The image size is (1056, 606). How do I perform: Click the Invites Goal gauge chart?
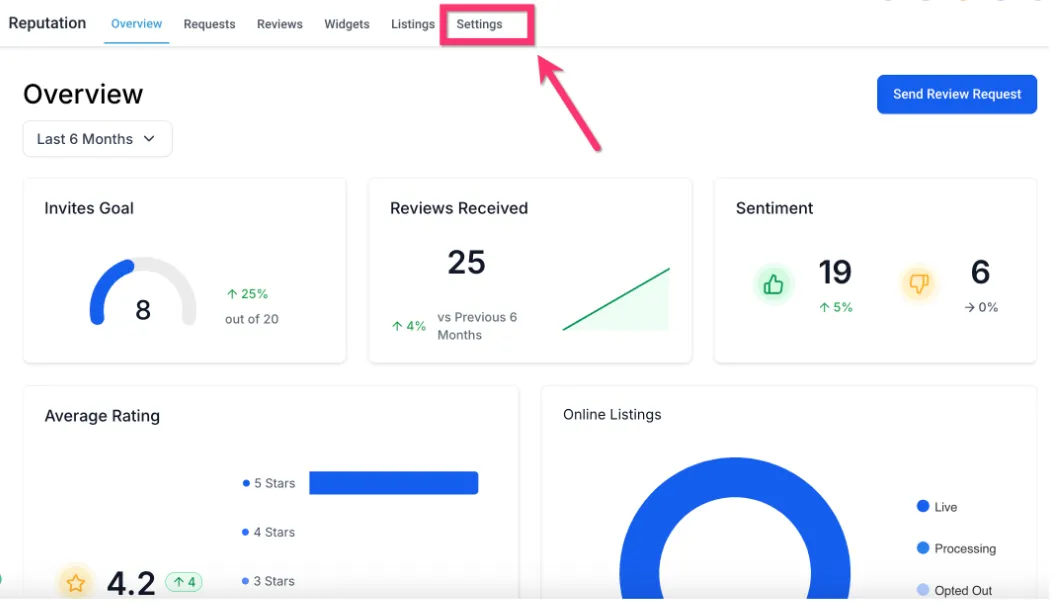tap(143, 292)
